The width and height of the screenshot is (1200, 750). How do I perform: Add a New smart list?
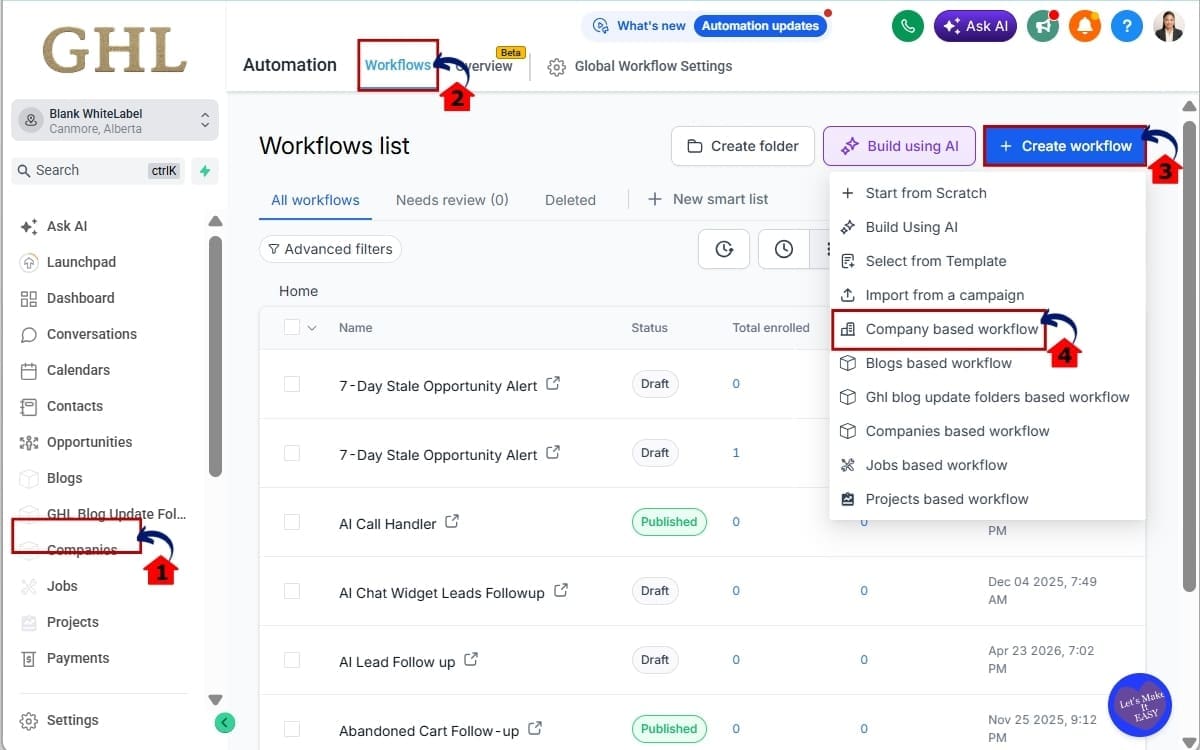click(x=708, y=200)
